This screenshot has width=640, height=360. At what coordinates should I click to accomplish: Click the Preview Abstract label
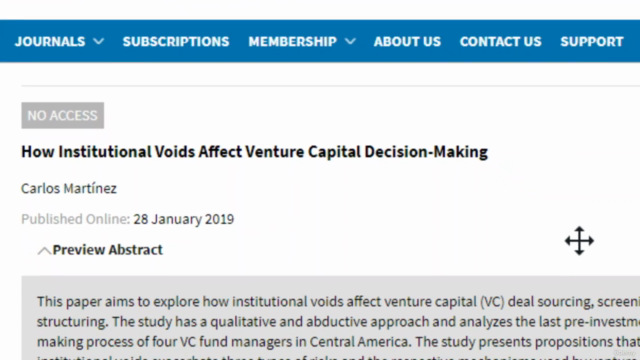click(x=107, y=250)
